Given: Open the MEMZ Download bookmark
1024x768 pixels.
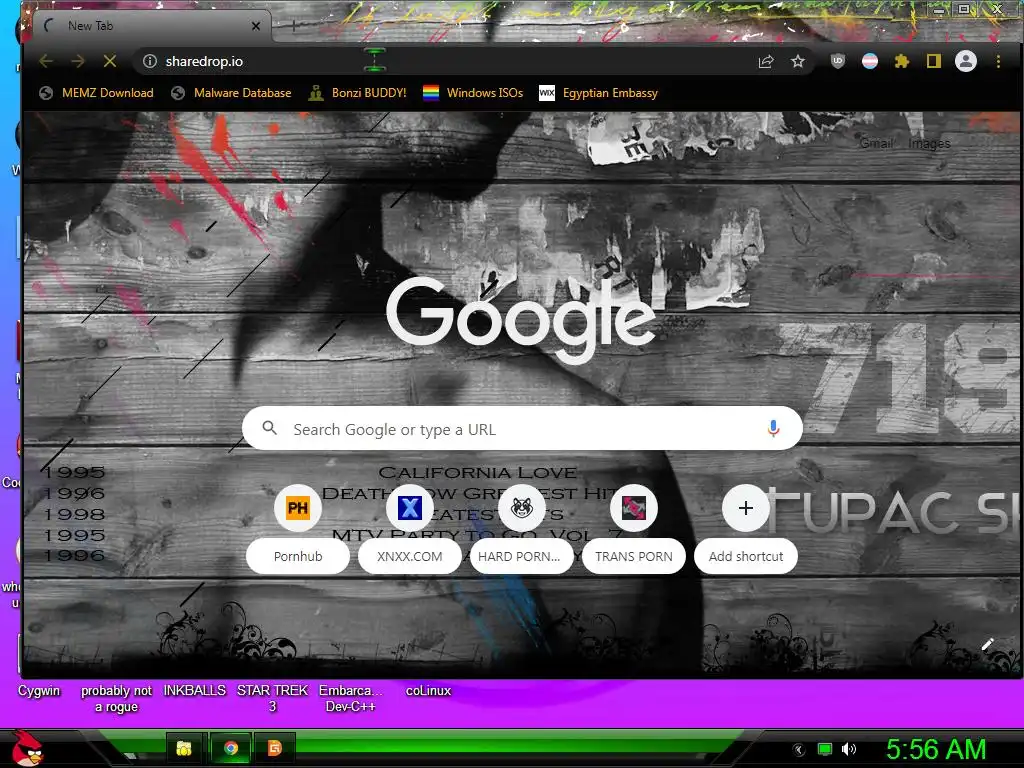Looking at the screenshot, I should coord(96,93).
